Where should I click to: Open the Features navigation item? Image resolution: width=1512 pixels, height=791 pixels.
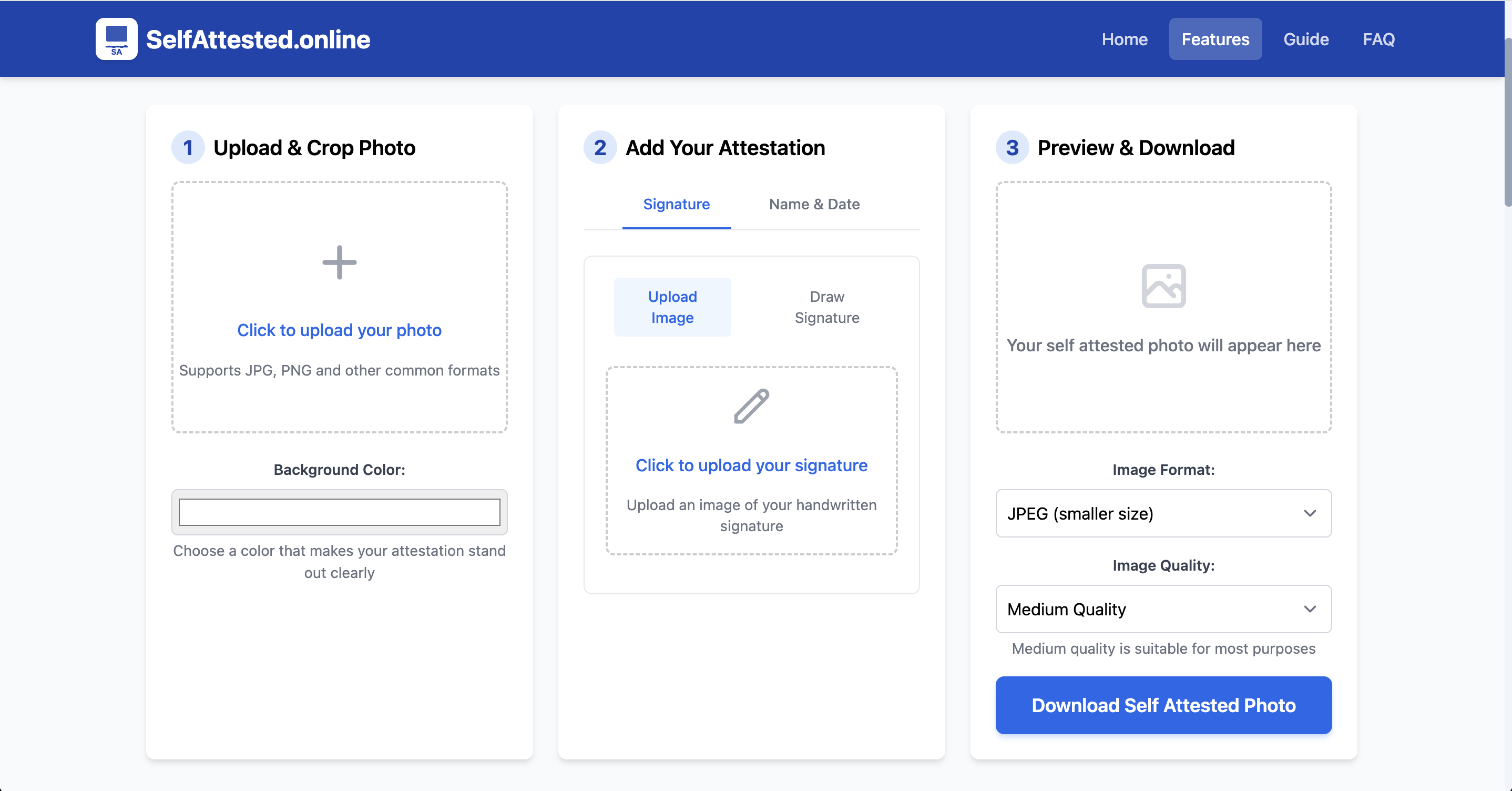pos(1215,39)
